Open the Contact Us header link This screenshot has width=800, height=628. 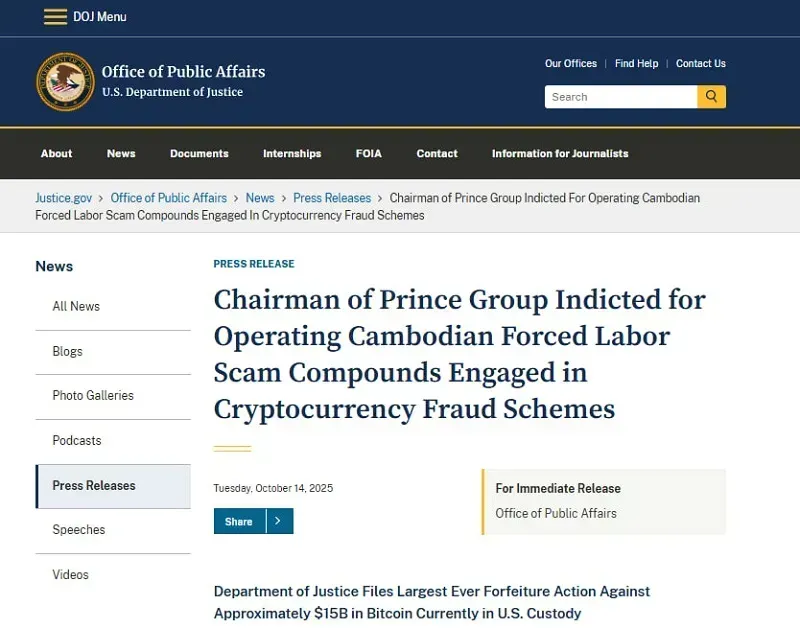(x=700, y=64)
